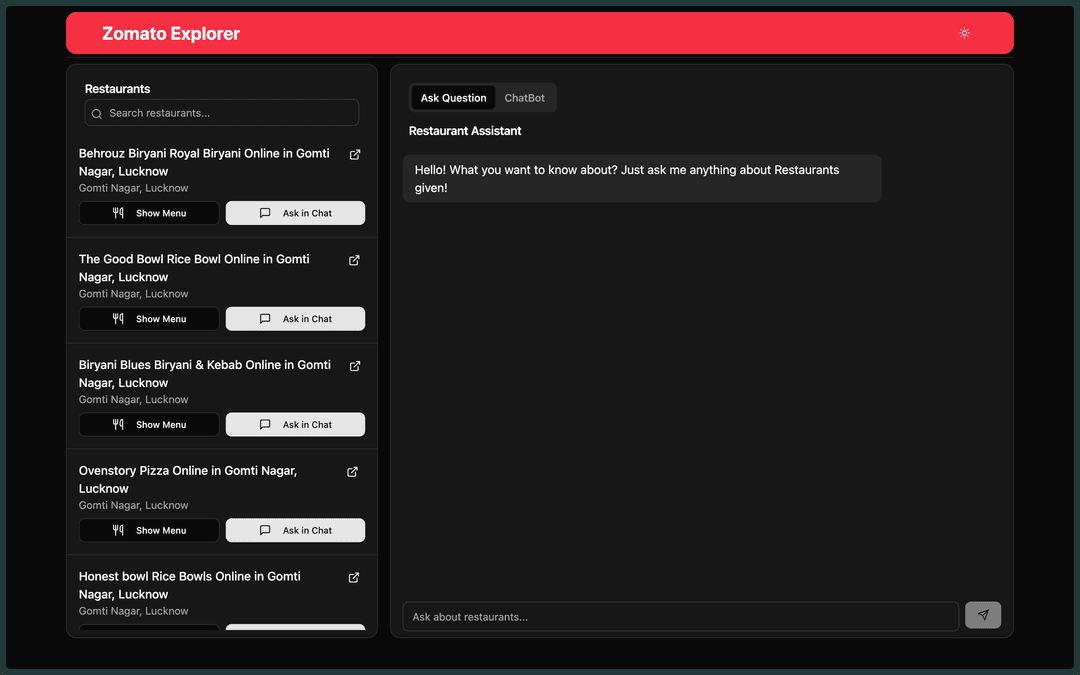1080x675 pixels.
Task: Select Behrouz Biryani Royal Biryani title
Action: pos(204,162)
